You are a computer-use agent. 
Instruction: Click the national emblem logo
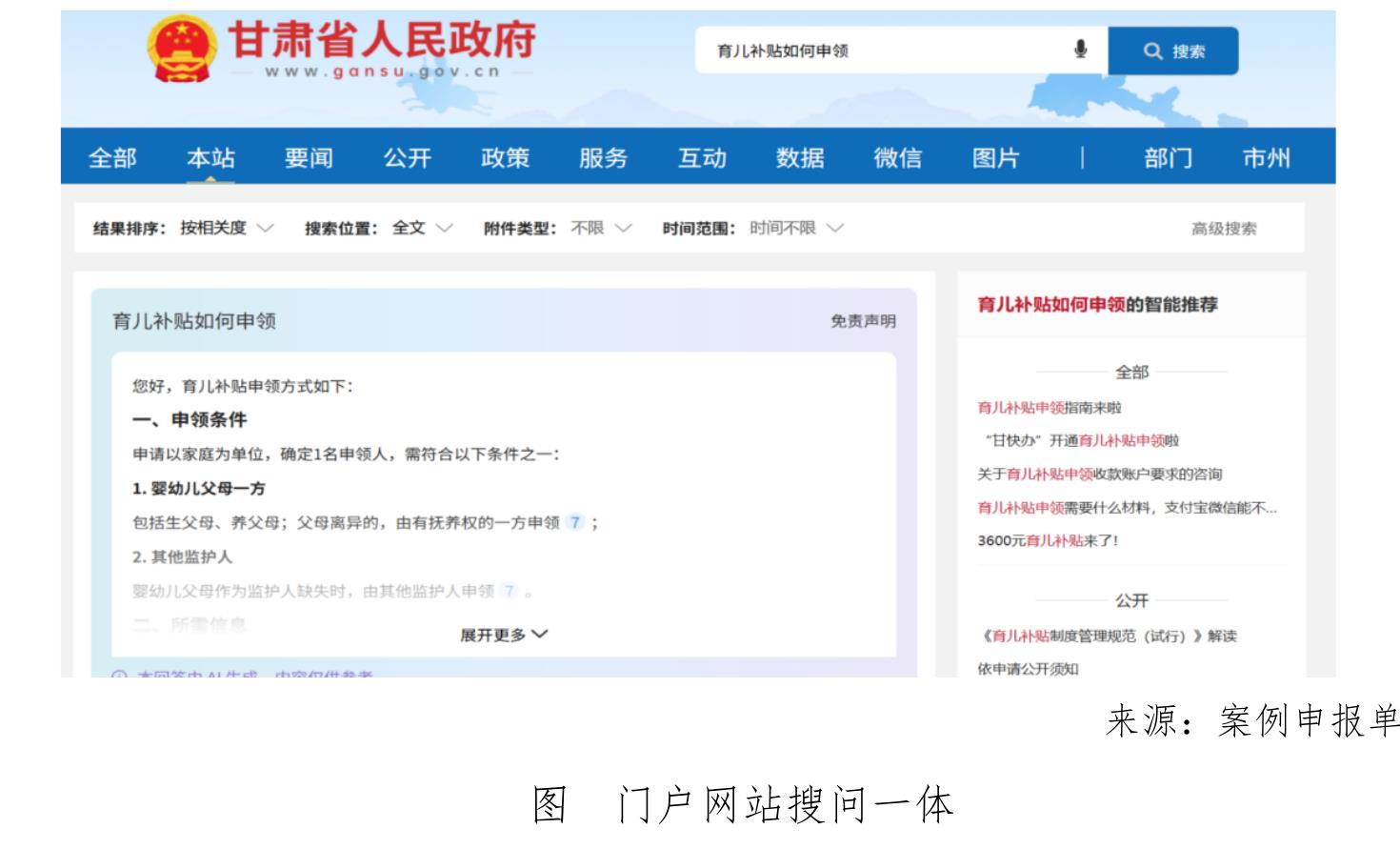coord(181,48)
